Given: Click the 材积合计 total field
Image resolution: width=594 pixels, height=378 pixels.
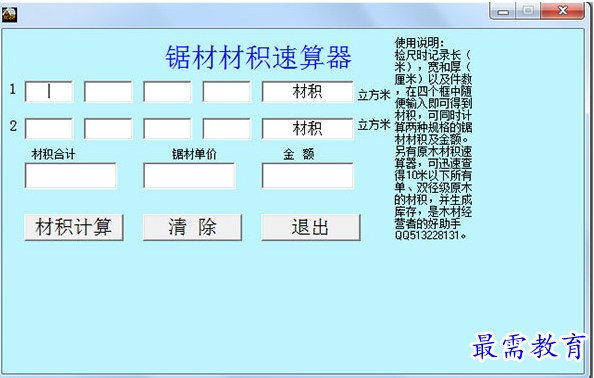Looking at the screenshot, I should coord(70,175).
